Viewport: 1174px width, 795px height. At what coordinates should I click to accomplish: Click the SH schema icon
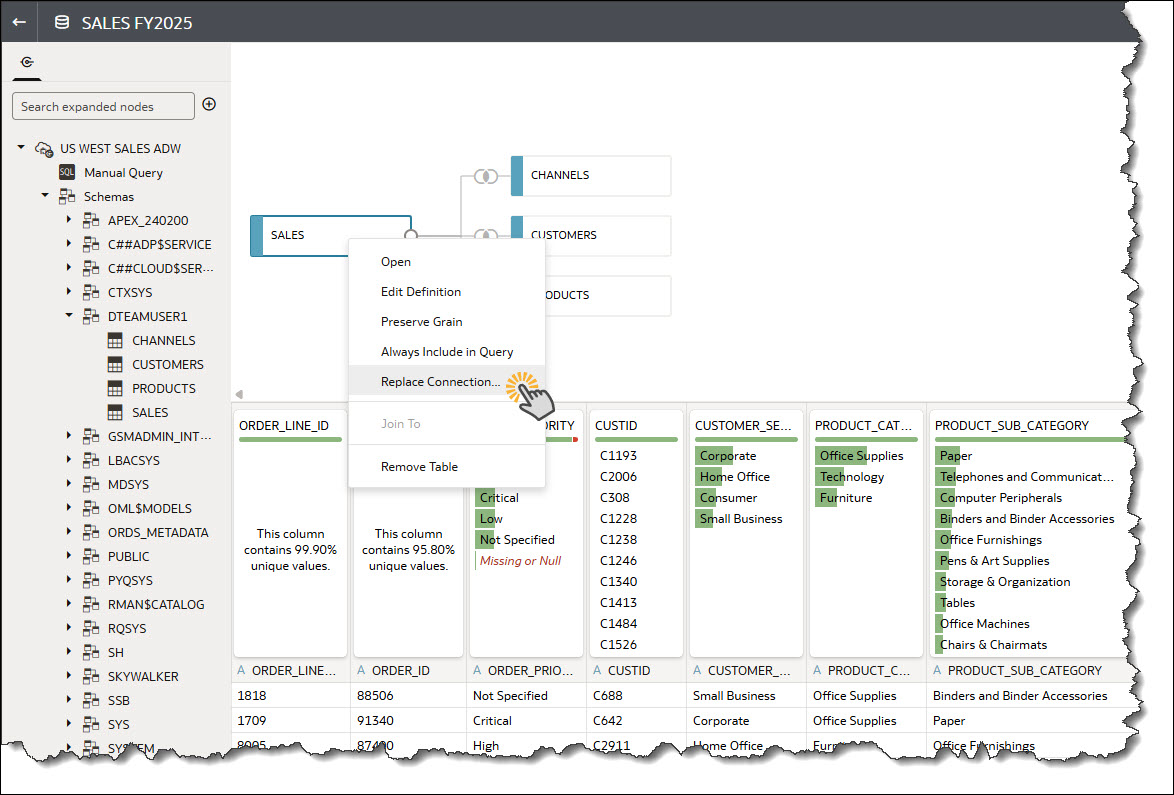point(91,652)
